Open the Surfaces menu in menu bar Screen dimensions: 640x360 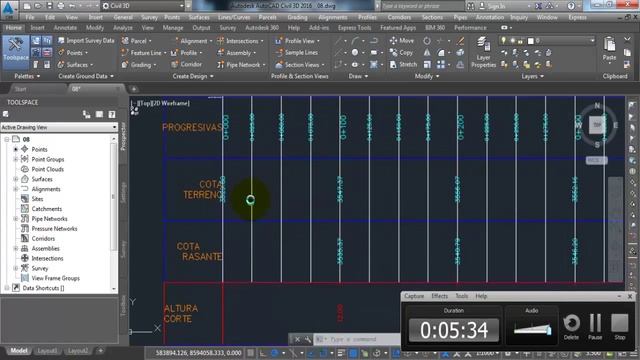click(x=199, y=17)
